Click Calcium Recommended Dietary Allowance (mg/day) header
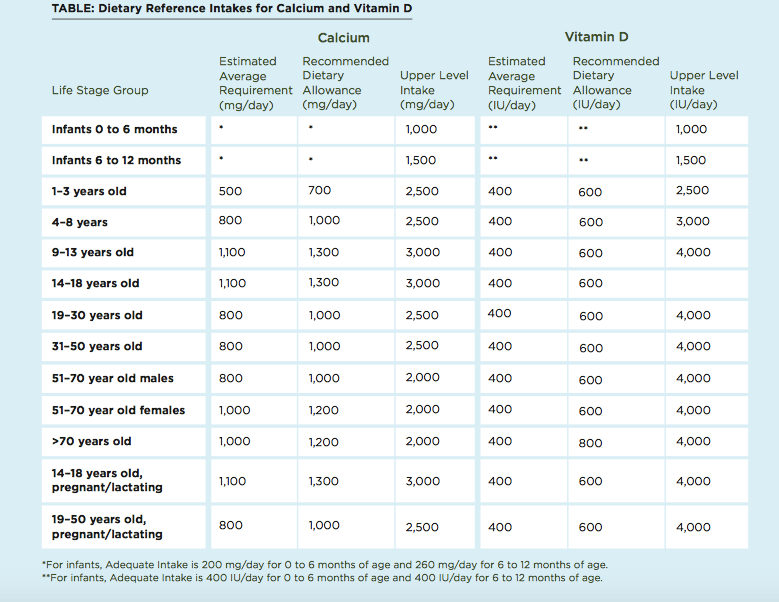The height and width of the screenshot is (602, 779). [345, 83]
